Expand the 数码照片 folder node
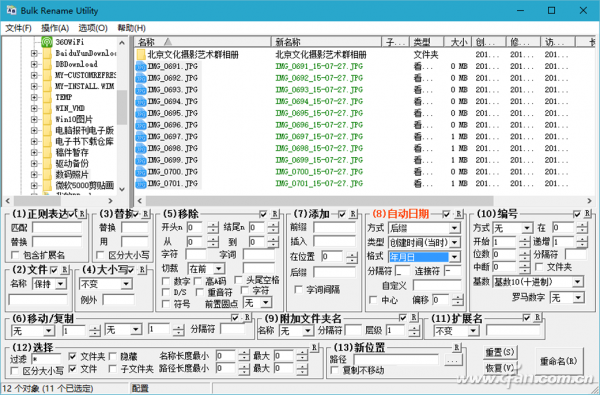This screenshot has width=600, height=395. pos(34,175)
